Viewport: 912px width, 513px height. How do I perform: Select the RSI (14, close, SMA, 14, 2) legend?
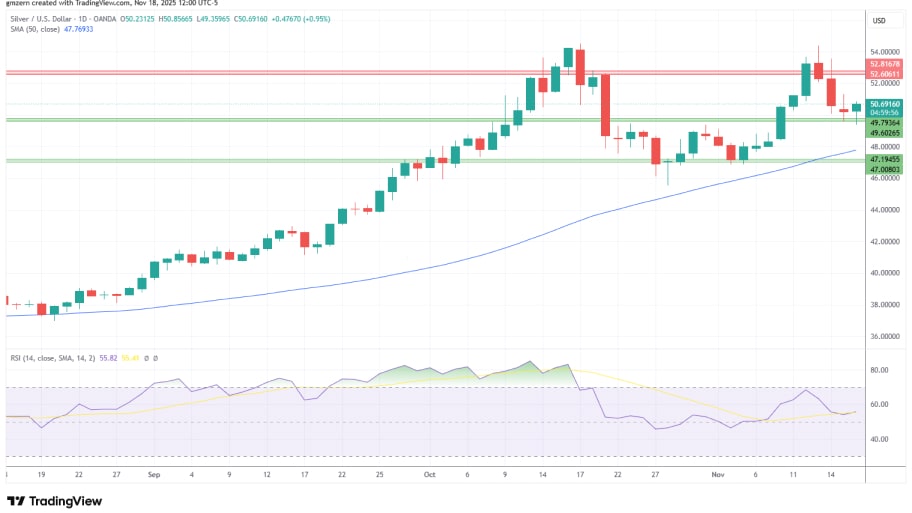[50, 357]
